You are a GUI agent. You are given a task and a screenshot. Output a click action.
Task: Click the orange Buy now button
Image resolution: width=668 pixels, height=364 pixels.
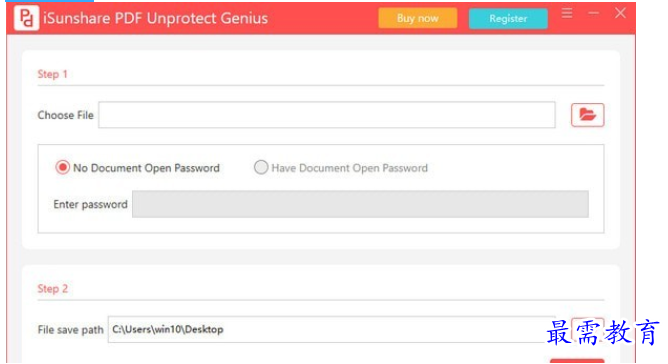point(418,18)
